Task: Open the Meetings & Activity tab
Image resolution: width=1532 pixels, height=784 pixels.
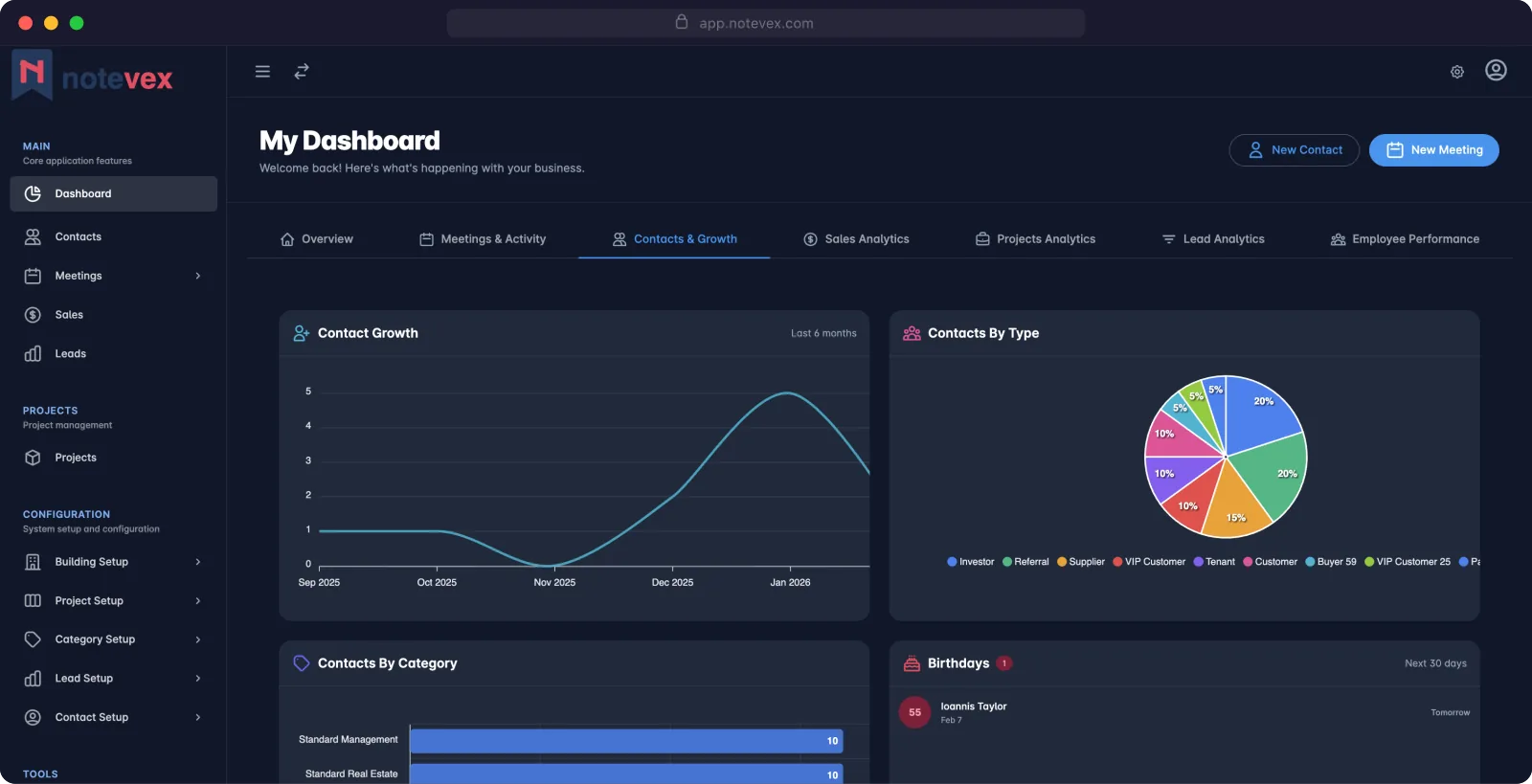Action: tap(483, 239)
